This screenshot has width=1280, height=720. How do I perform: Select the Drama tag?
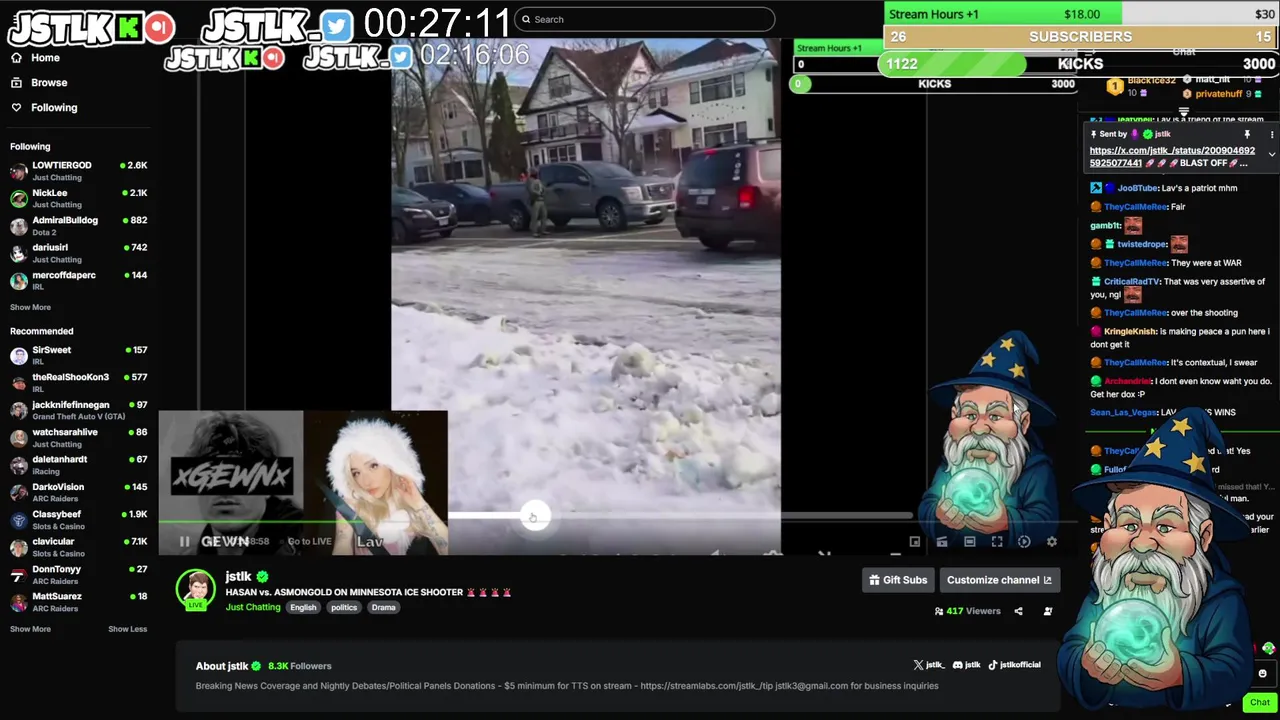[384, 608]
